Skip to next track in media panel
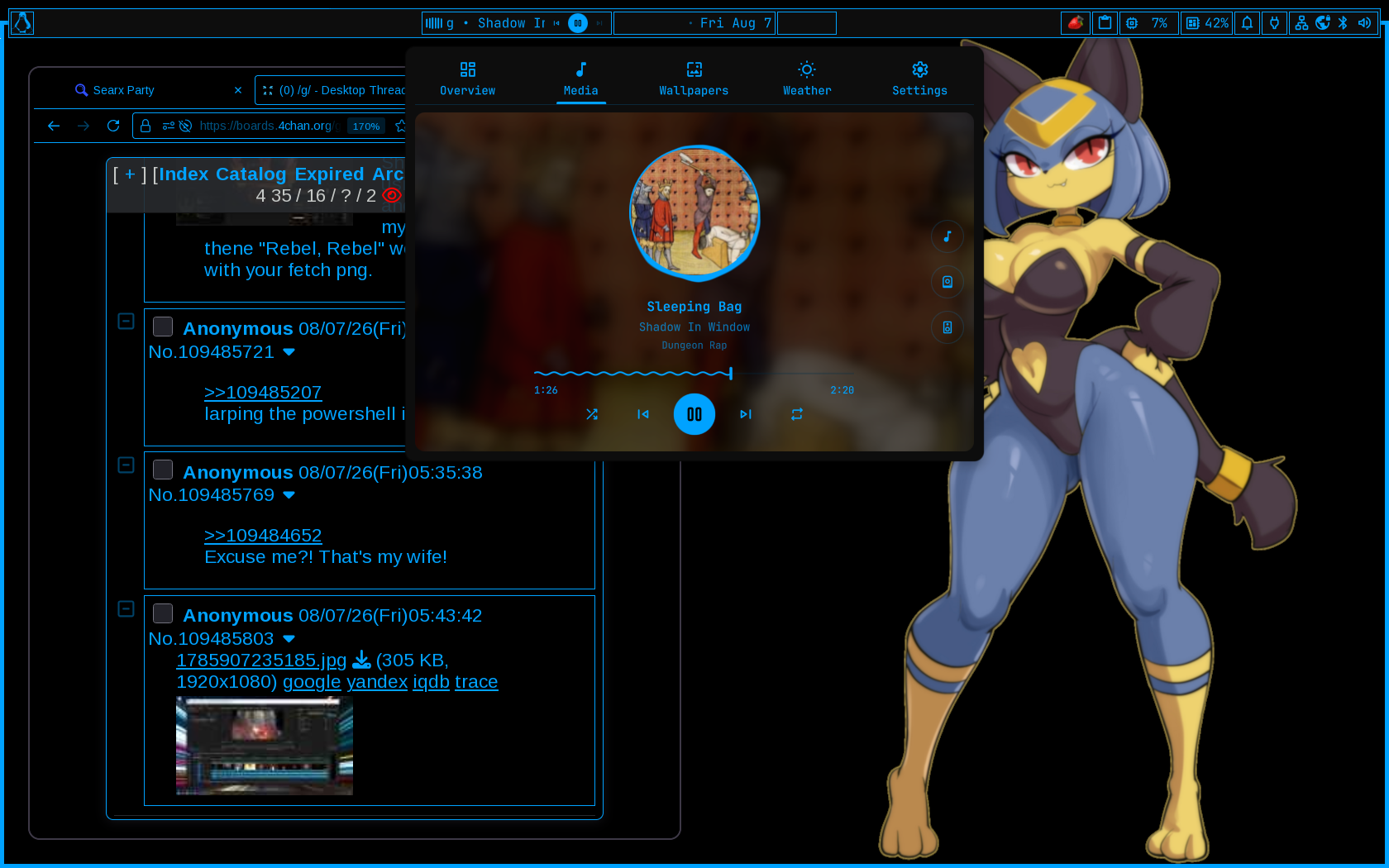Viewport: 1389px width, 868px height. point(746,414)
